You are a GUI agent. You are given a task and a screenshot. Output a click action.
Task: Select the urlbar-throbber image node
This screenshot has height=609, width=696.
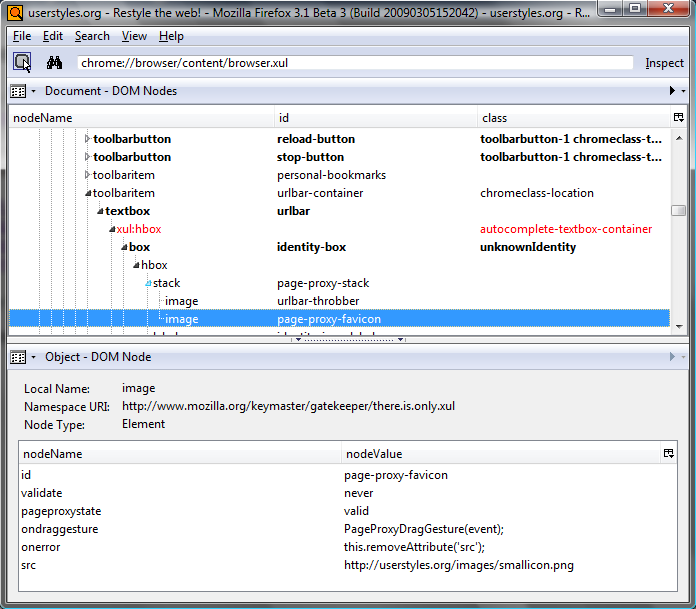[x=339, y=301]
